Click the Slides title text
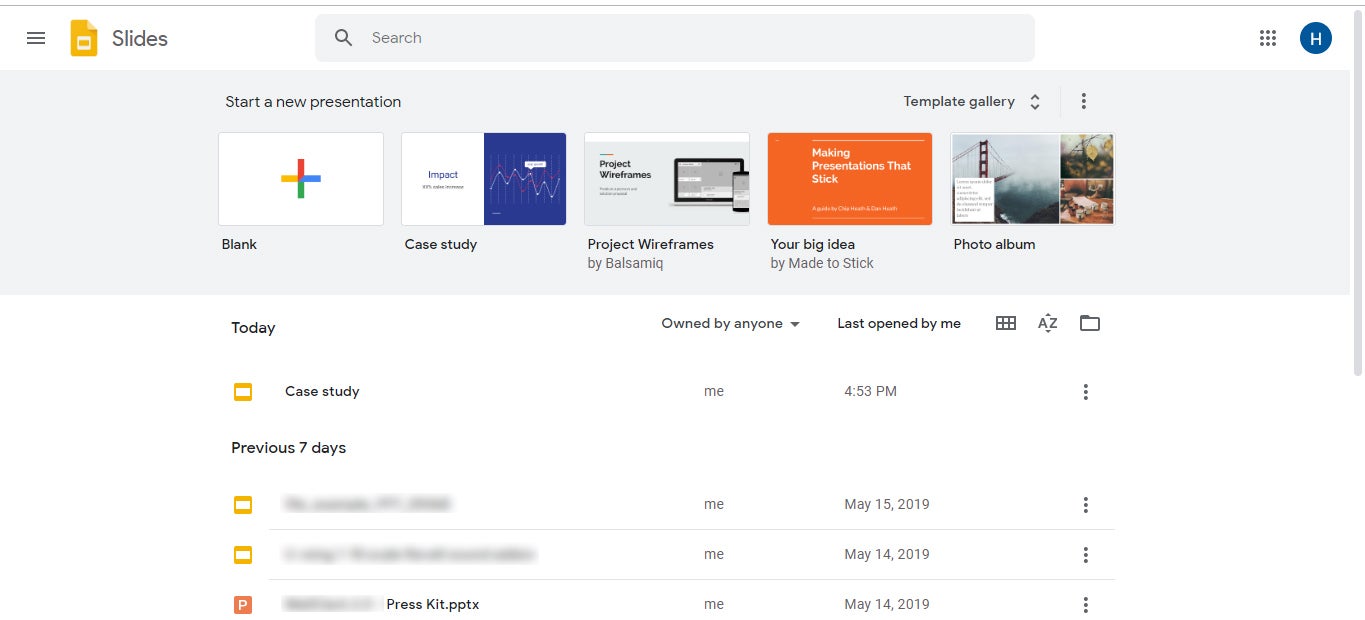The height and width of the screenshot is (620, 1365). 140,39
